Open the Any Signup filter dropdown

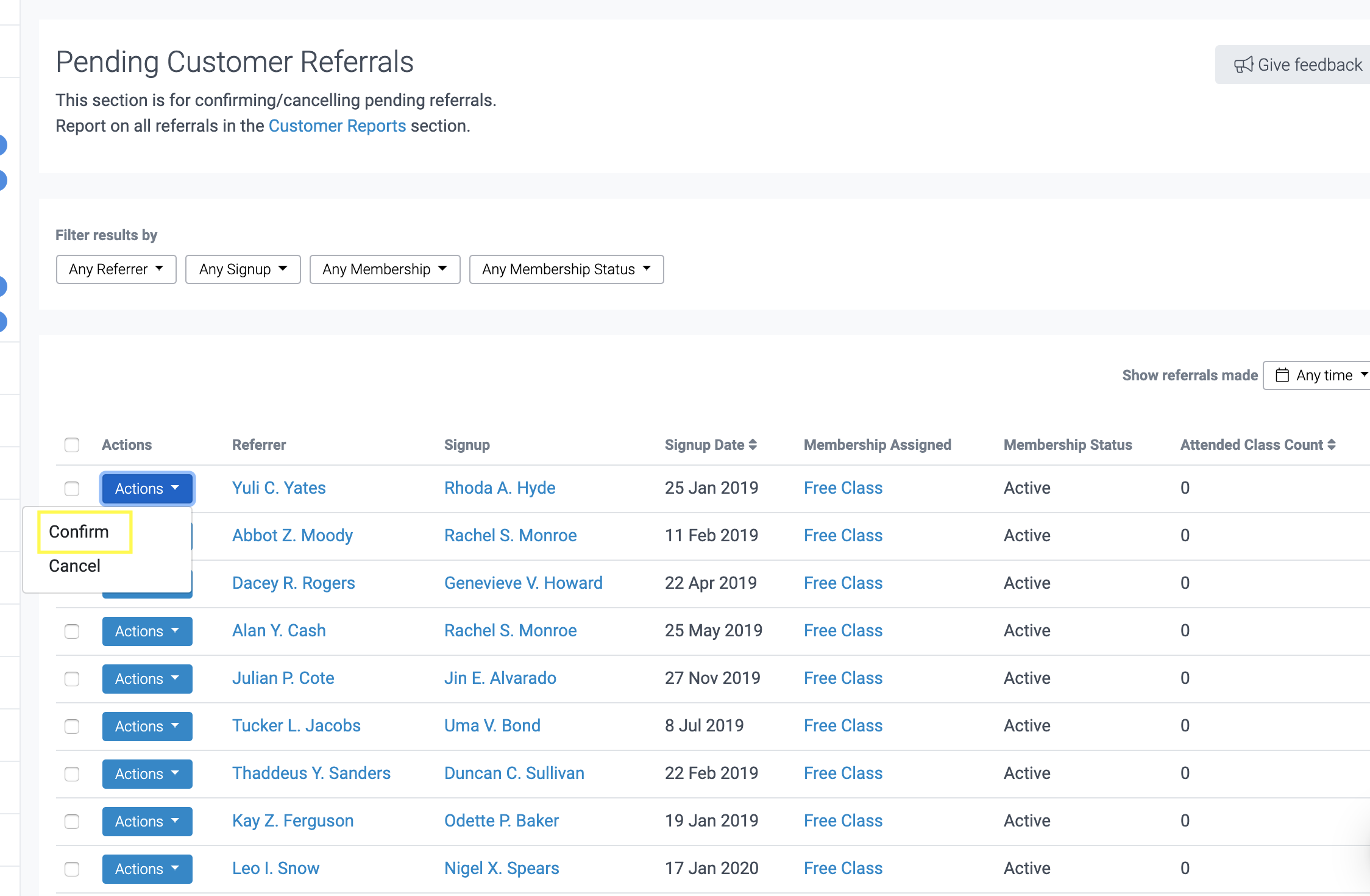pyautogui.click(x=243, y=269)
